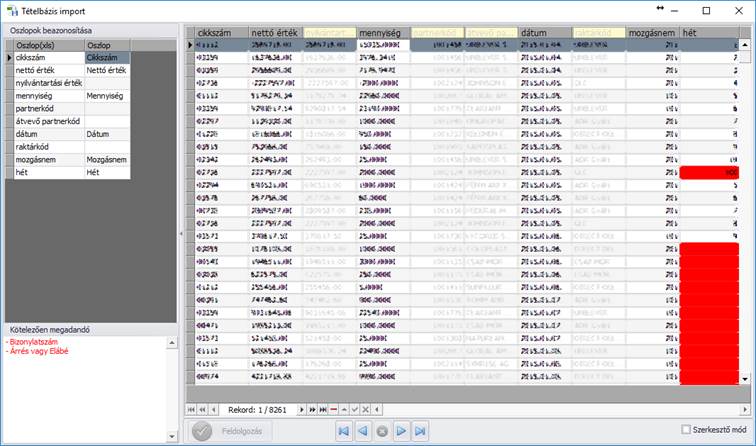The height and width of the screenshot is (446, 756).
Task: Click large blue last-page navigation button
Action: [420, 431]
